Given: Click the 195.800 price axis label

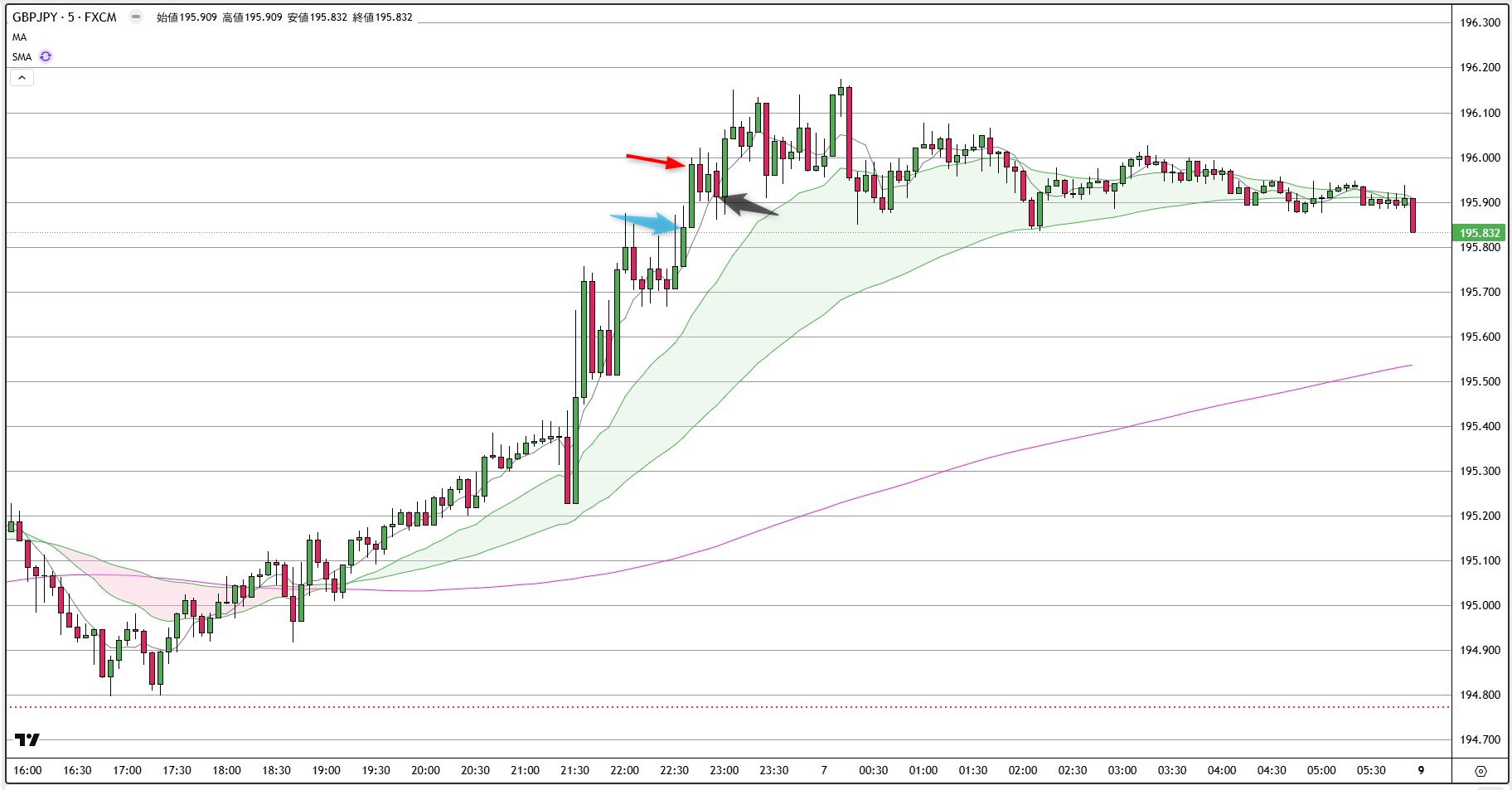Looking at the screenshot, I should (x=1480, y=247).
